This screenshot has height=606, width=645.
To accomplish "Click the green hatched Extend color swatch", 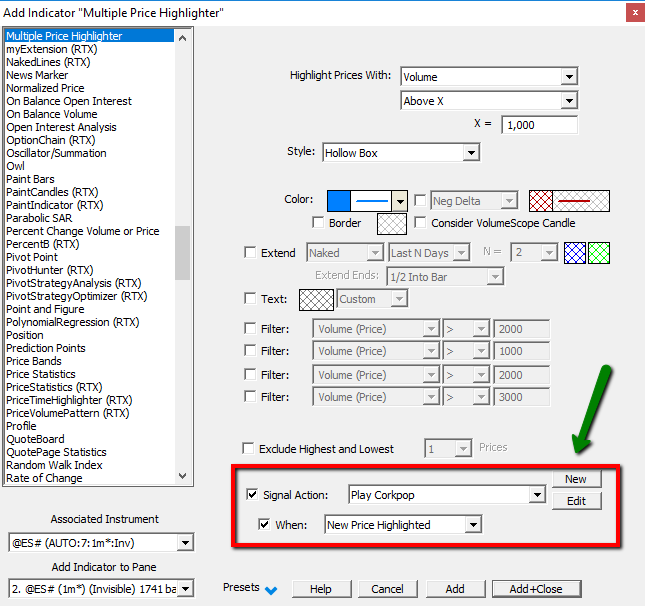I will [x=599, y=253].
